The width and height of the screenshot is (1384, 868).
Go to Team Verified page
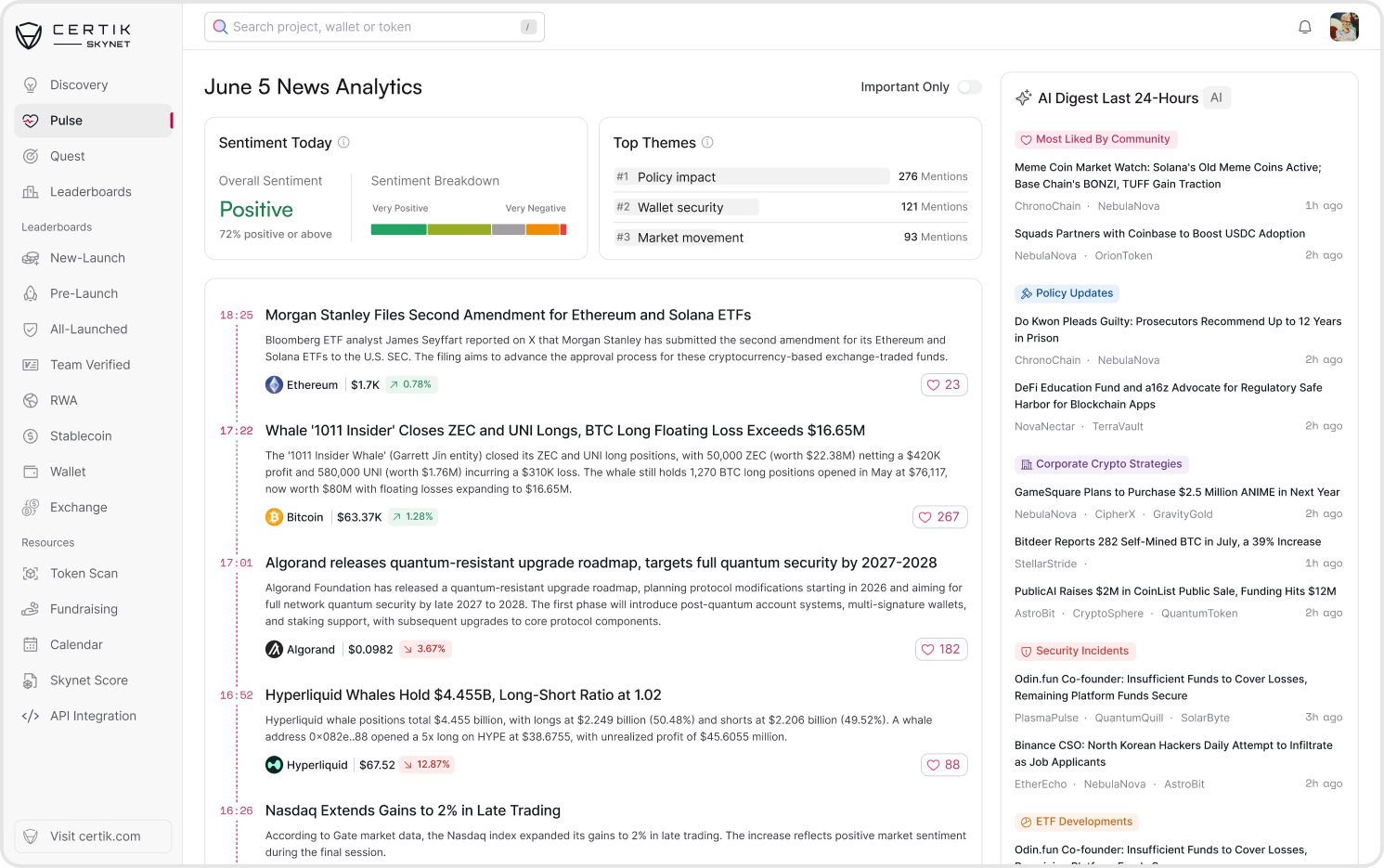pyautogui.click(x=93, y=365)
